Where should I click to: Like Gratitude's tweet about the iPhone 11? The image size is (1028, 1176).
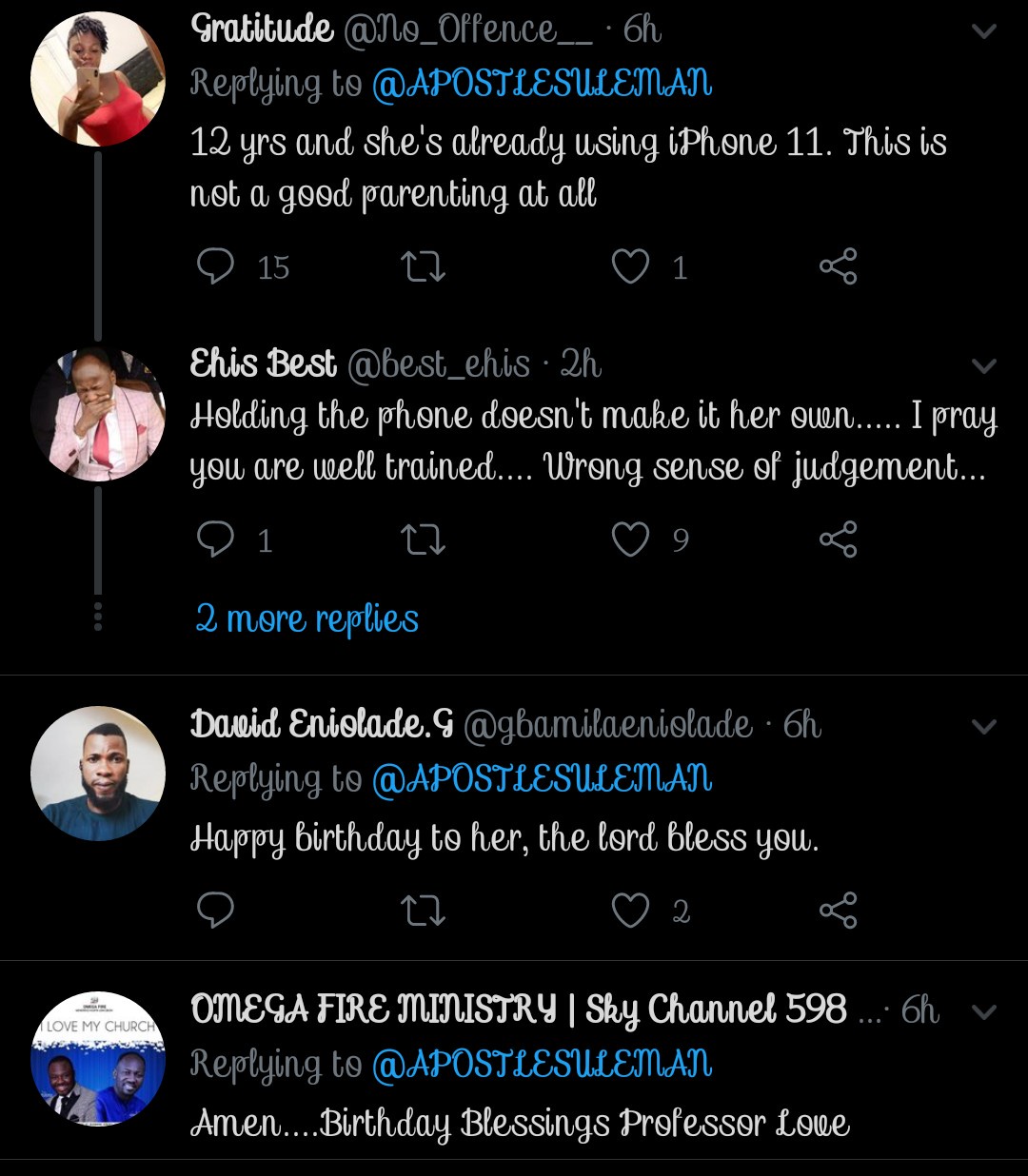click(630, 266)
